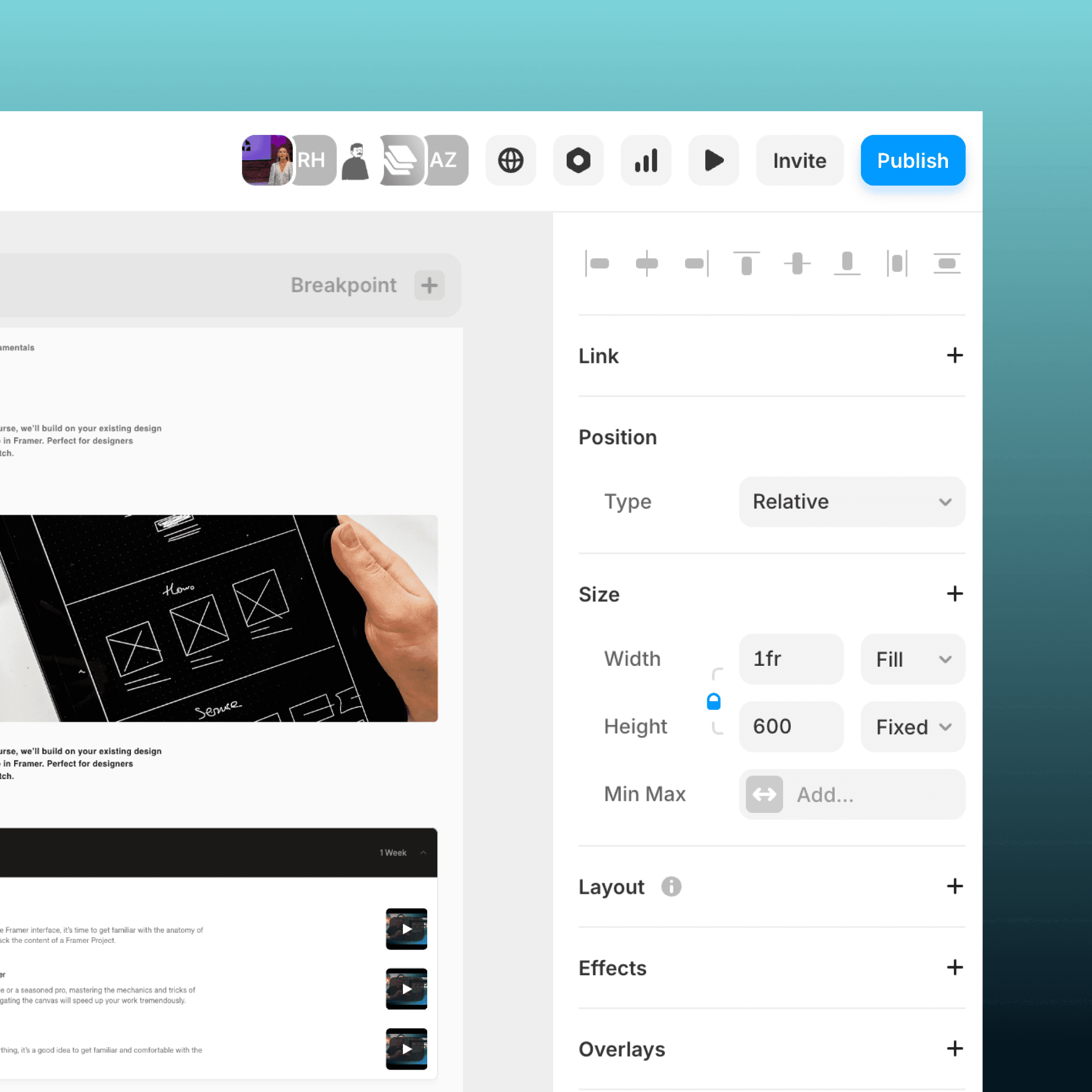Play first lesson video thumbnail

click(x=406, y=929)
